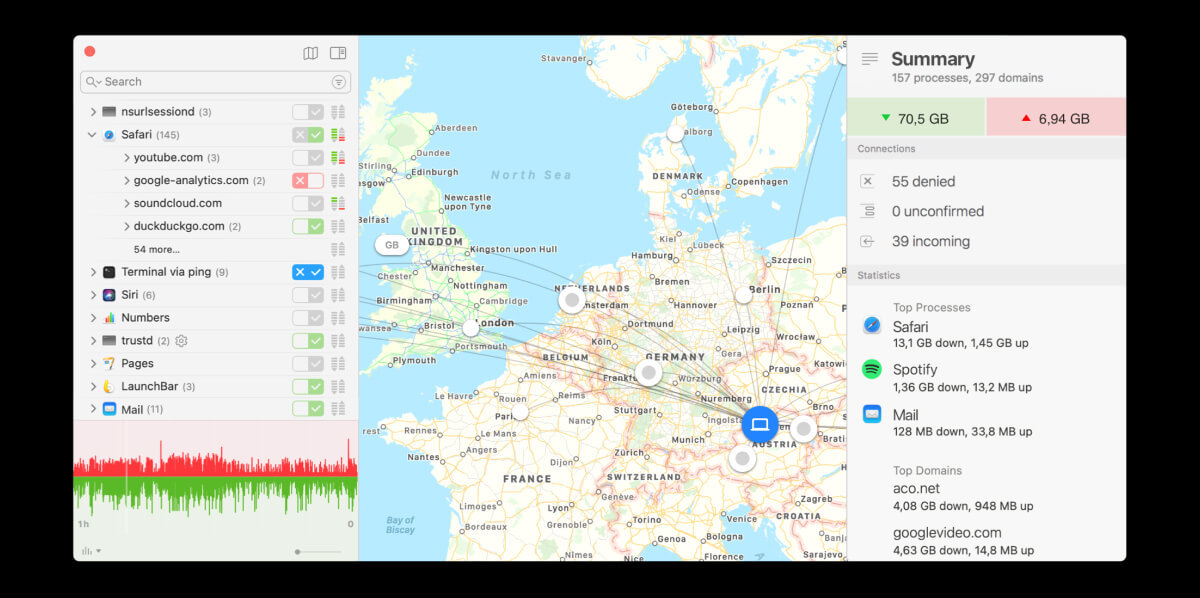Click the Siri app icon in list
The width and height of the screenshot is (1200, 598).
tap(109, 295)
